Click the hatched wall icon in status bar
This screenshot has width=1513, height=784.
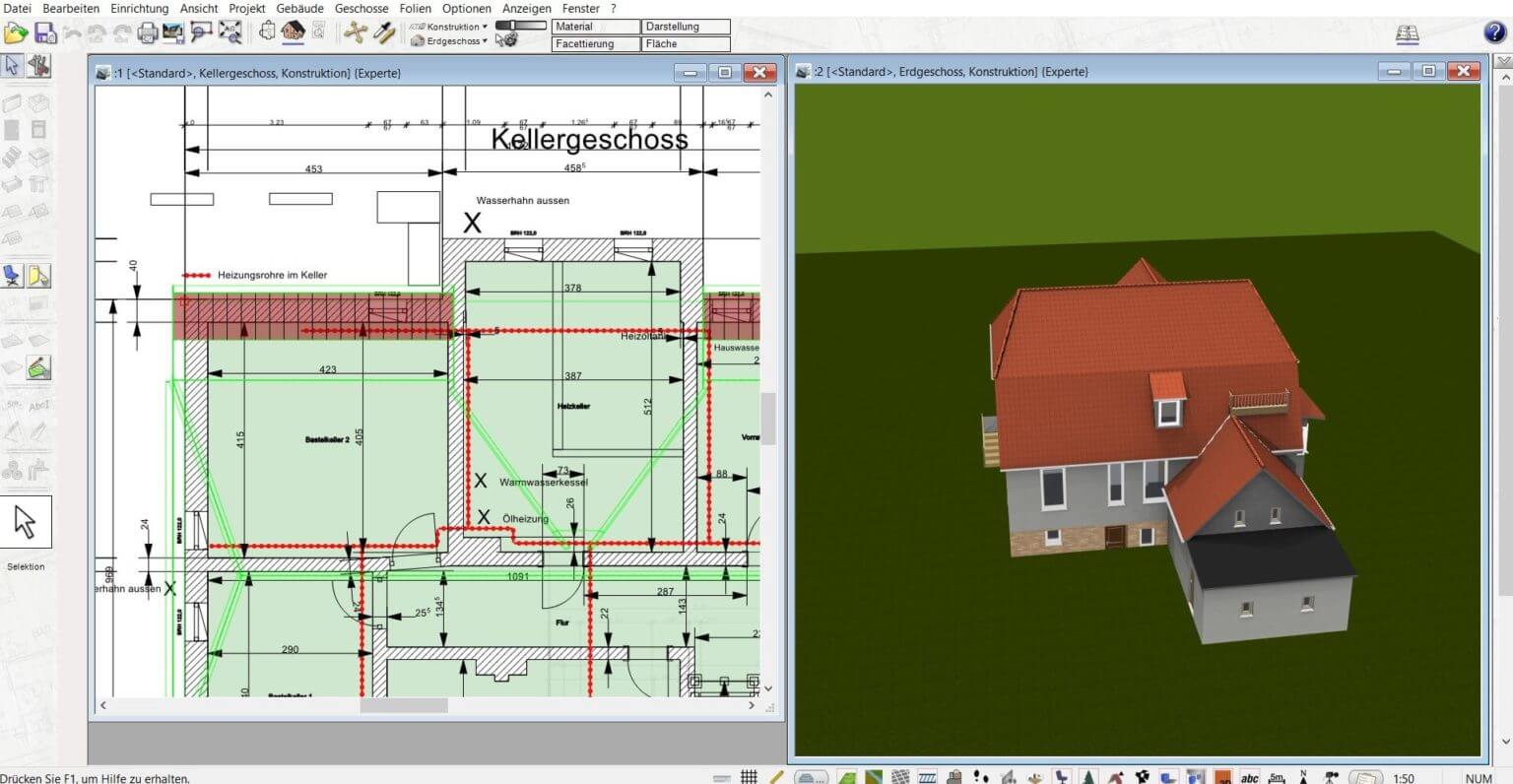click(x=928, y=776)
